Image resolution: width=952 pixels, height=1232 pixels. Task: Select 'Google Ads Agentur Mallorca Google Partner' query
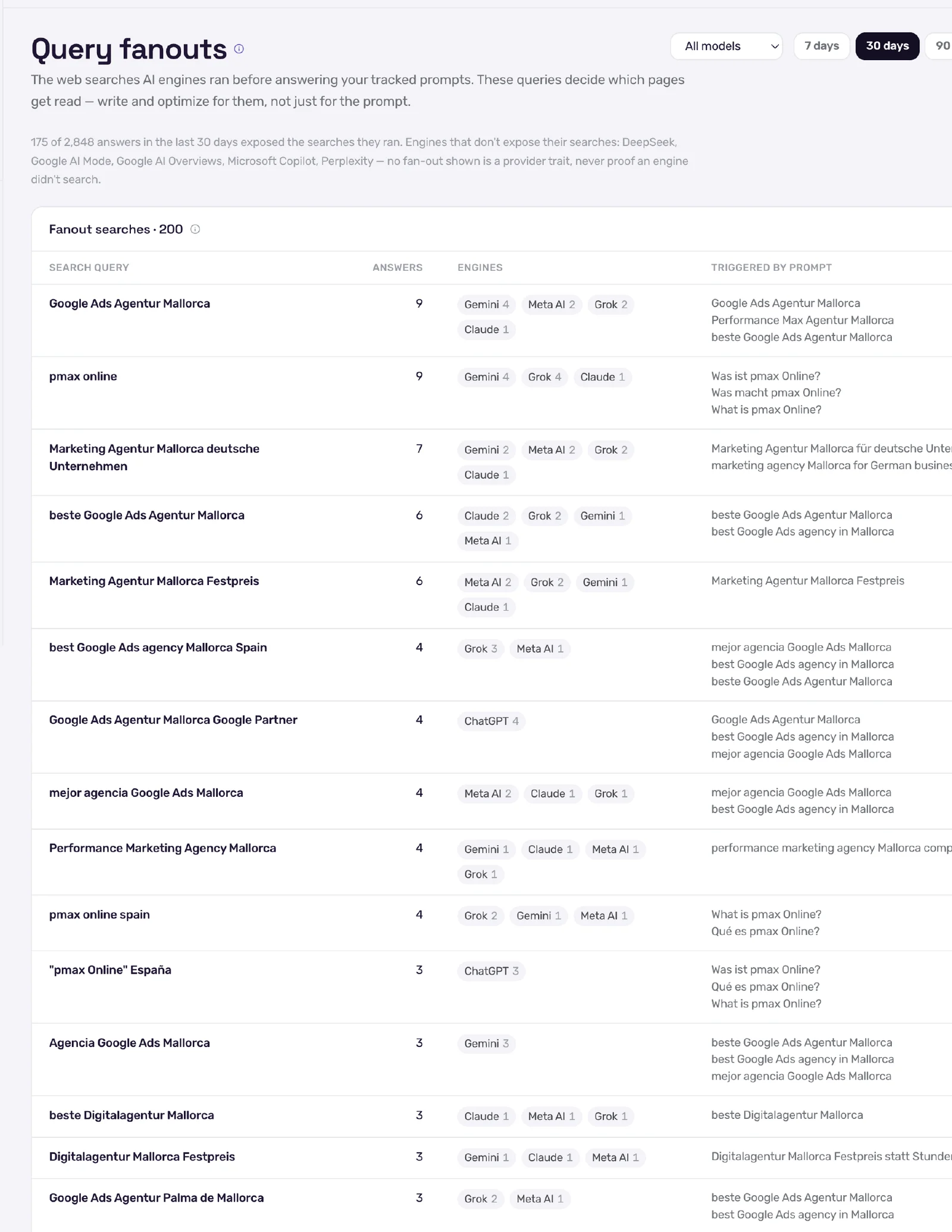[x=173, y=720]
